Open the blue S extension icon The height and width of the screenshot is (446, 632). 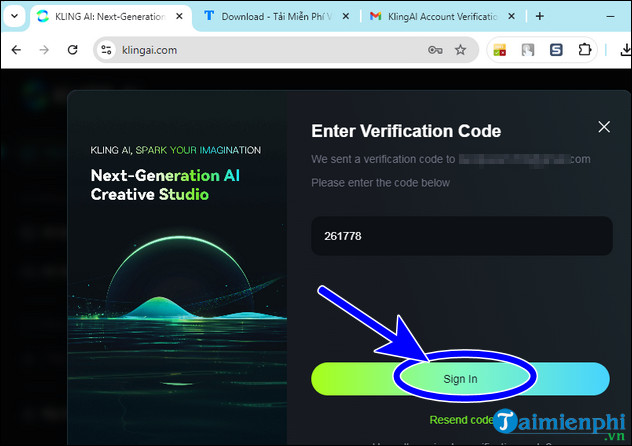556,50
